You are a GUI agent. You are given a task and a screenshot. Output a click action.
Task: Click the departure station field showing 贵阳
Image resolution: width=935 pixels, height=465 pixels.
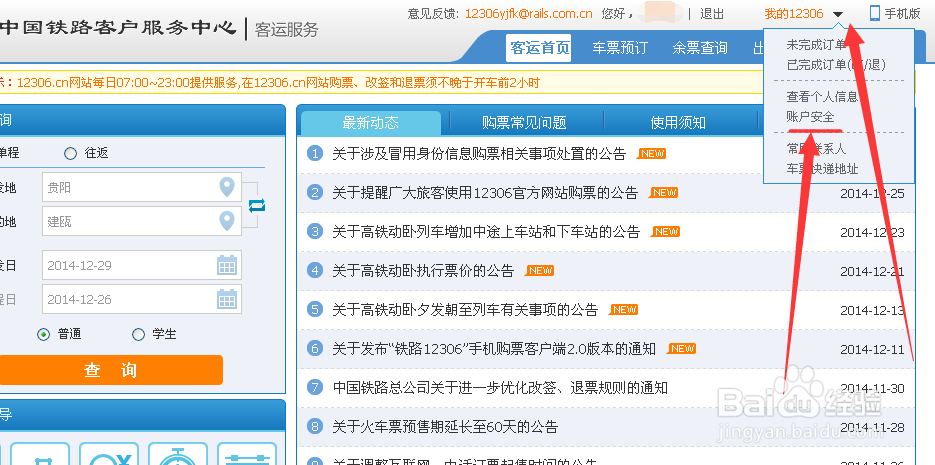coord(142,187)
